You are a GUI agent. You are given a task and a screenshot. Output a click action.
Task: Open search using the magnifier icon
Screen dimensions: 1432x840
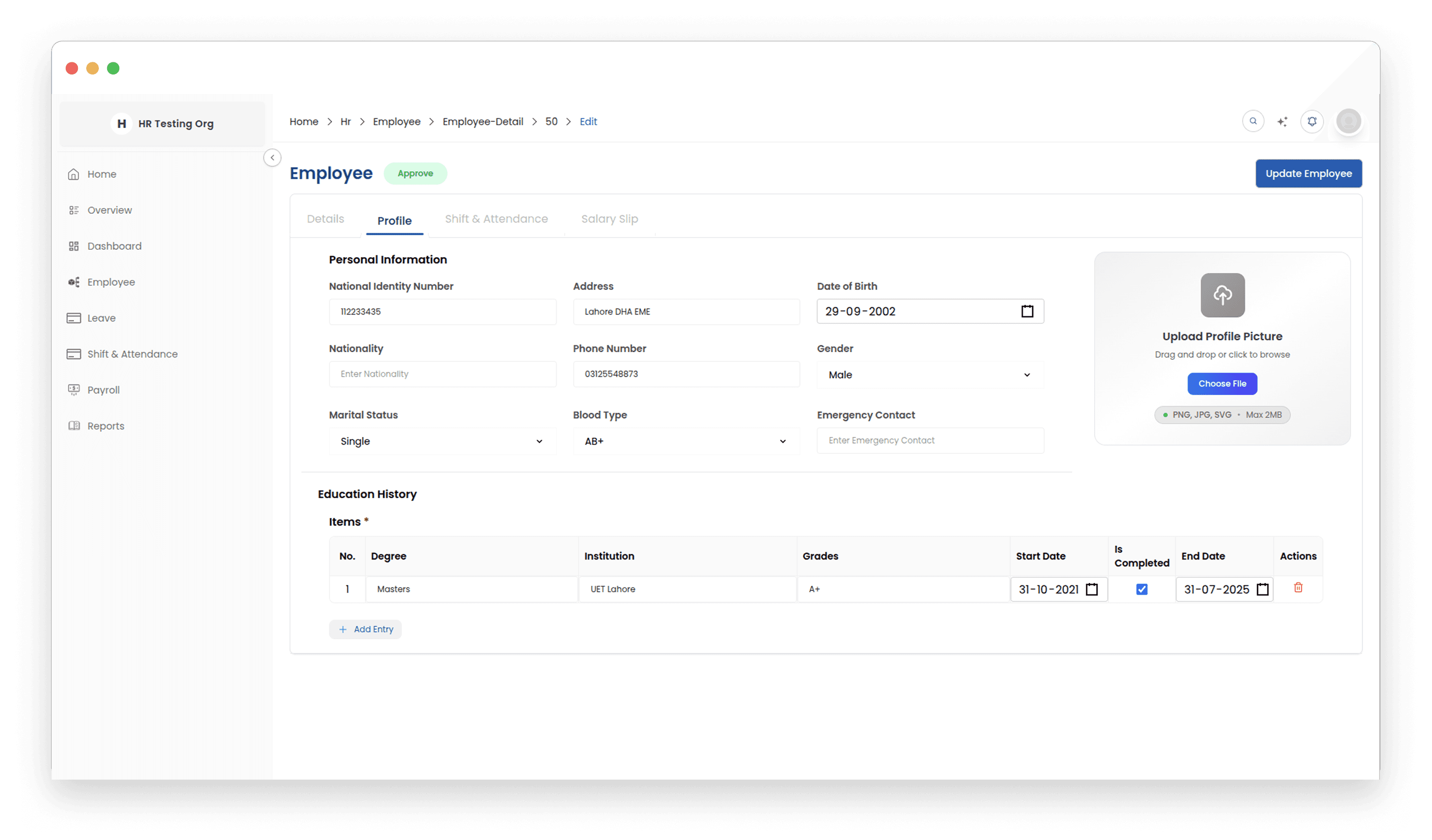point(1253,121)
